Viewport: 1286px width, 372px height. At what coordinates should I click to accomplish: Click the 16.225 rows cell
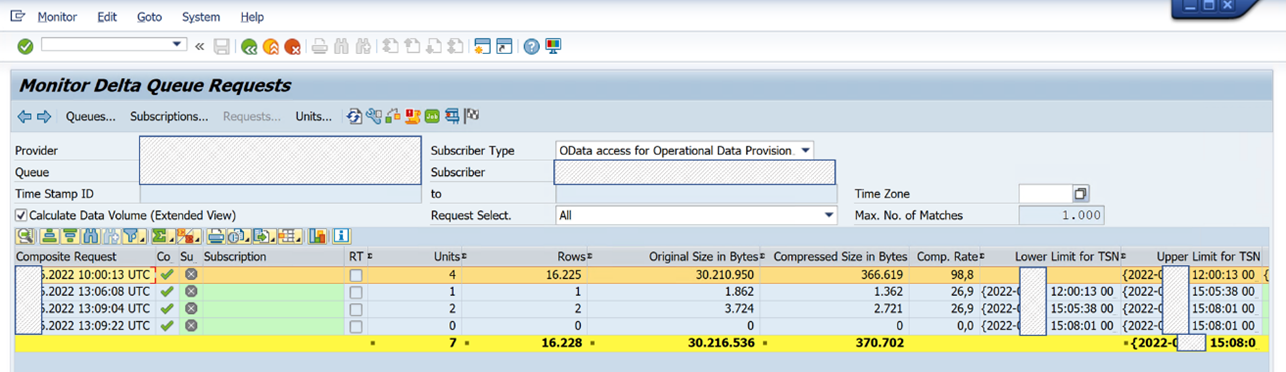[533, 274]
